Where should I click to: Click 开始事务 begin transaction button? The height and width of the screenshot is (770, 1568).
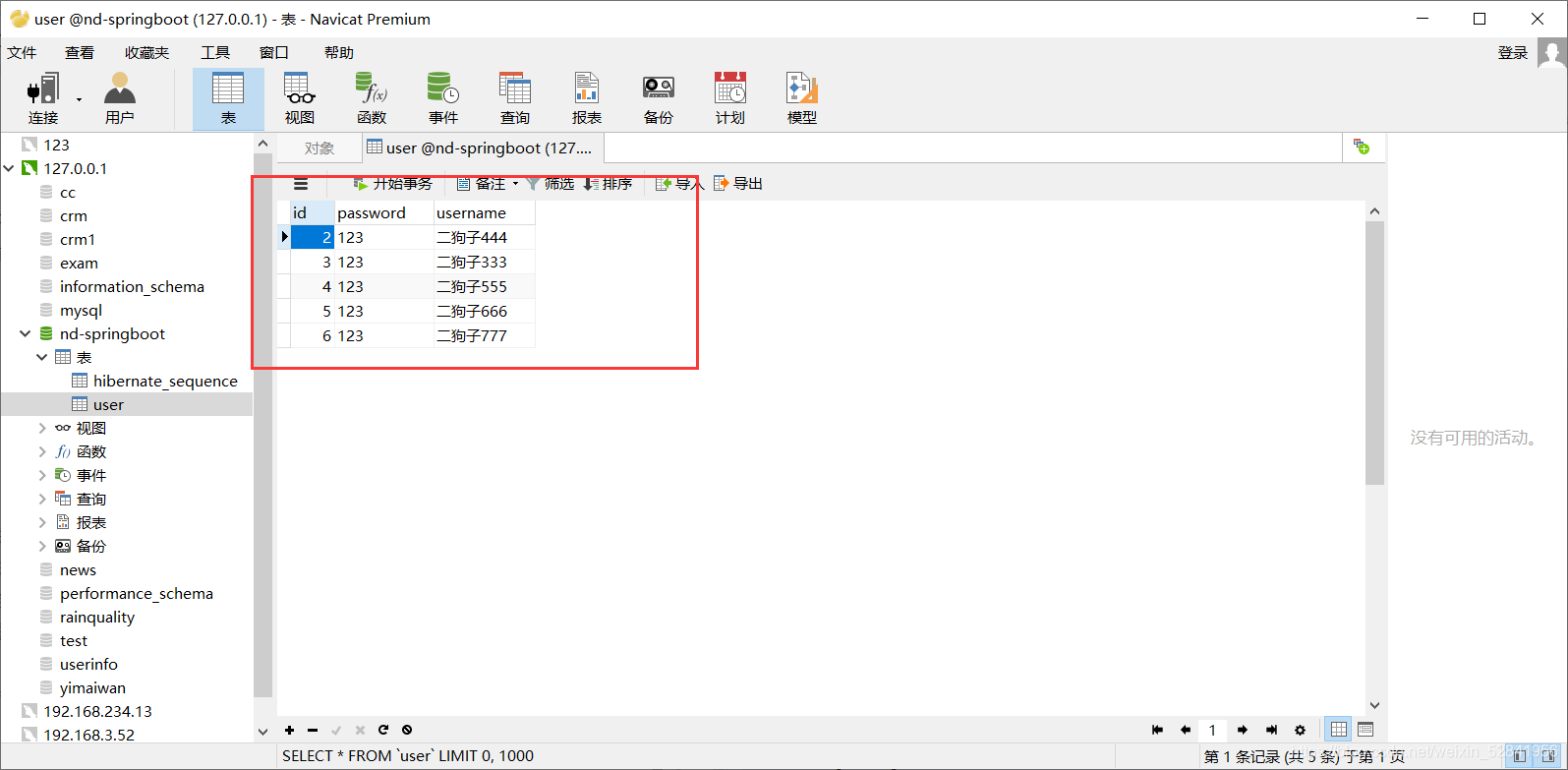click(x=393, y=184)
